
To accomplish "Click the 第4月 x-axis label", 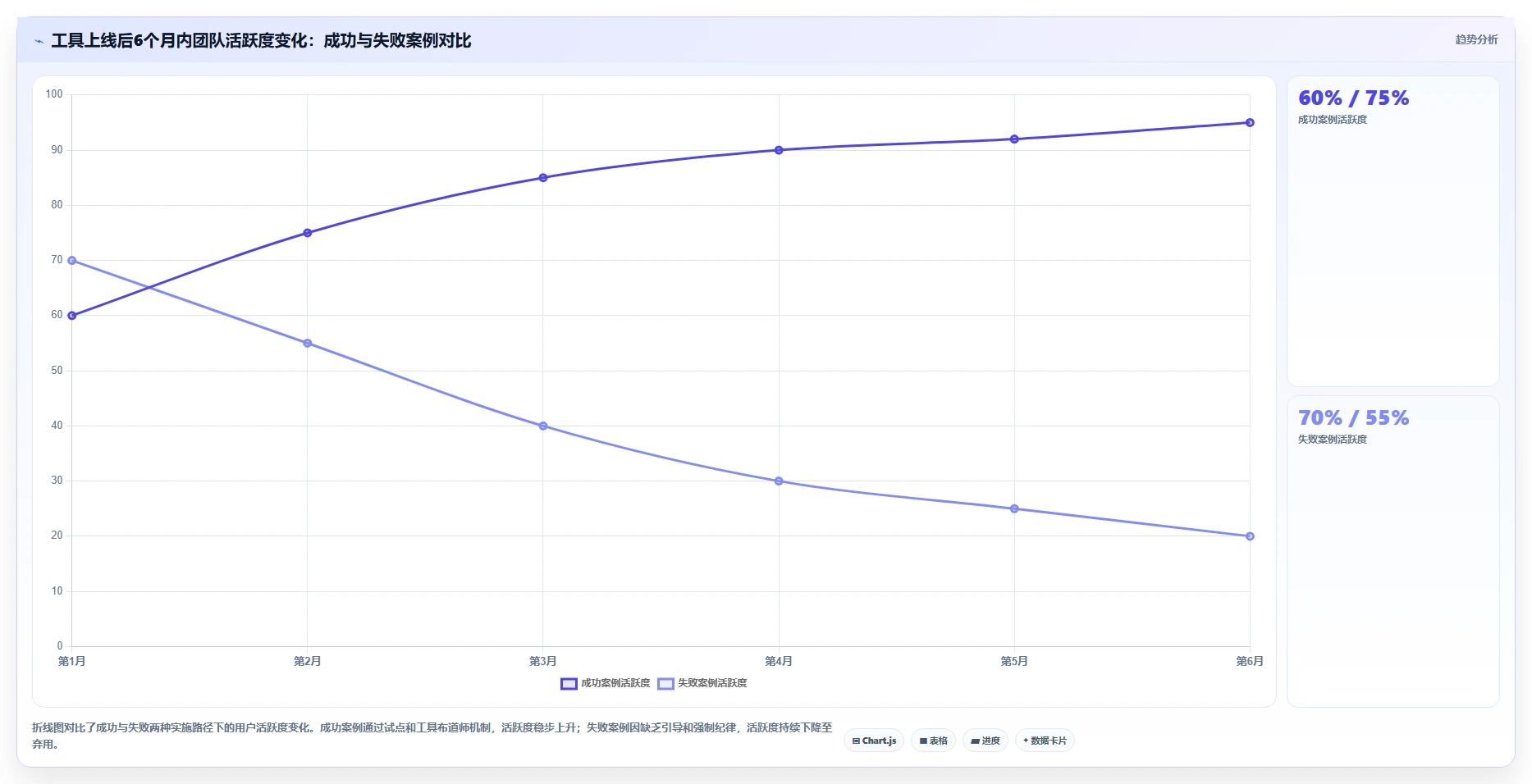I will (779, 661).
